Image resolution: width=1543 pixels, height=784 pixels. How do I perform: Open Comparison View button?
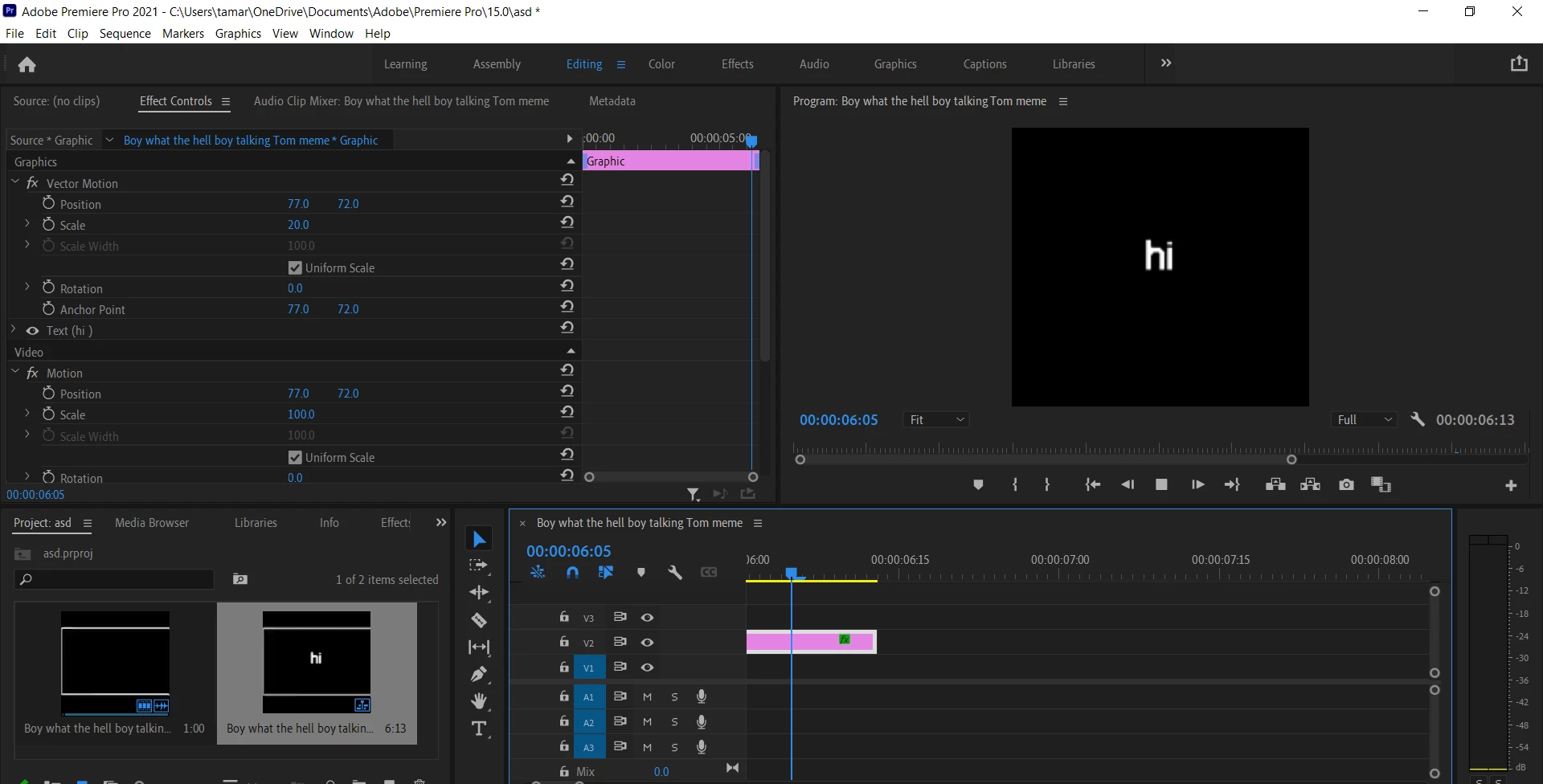point(1381,484)
